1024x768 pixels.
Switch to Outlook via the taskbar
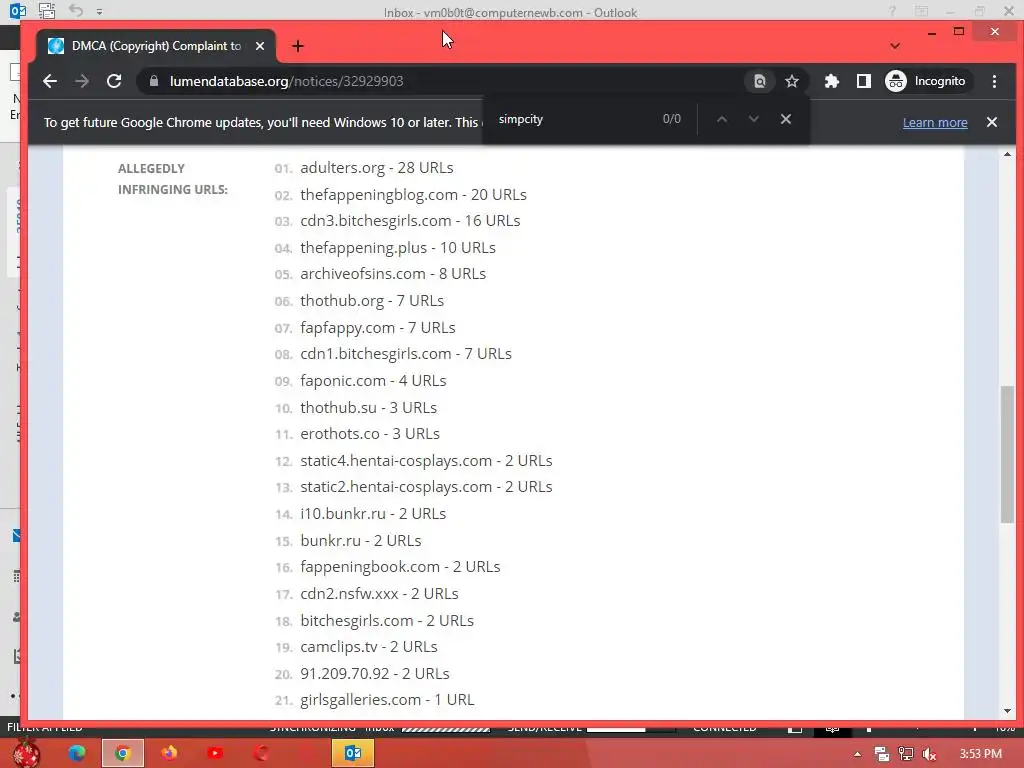(x=353, y=753)
